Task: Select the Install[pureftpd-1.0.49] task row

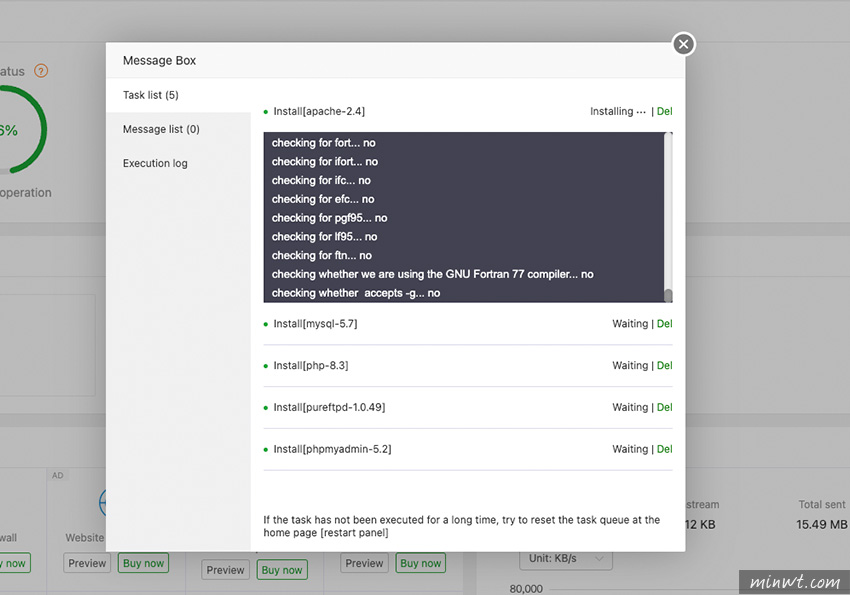Action: [x=468, y=407]
